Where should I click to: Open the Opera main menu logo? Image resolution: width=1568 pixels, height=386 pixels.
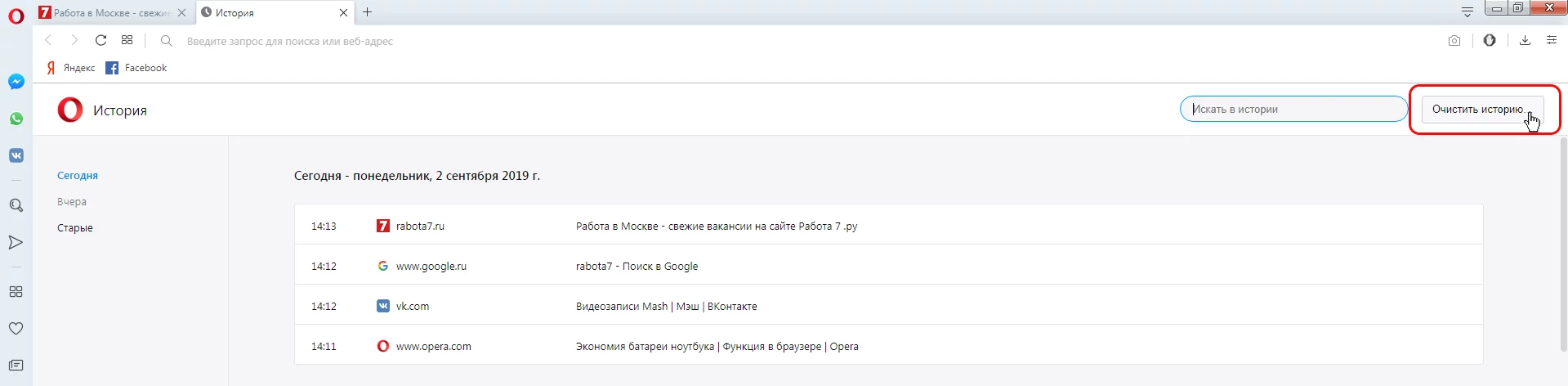(x=16, y=16)
